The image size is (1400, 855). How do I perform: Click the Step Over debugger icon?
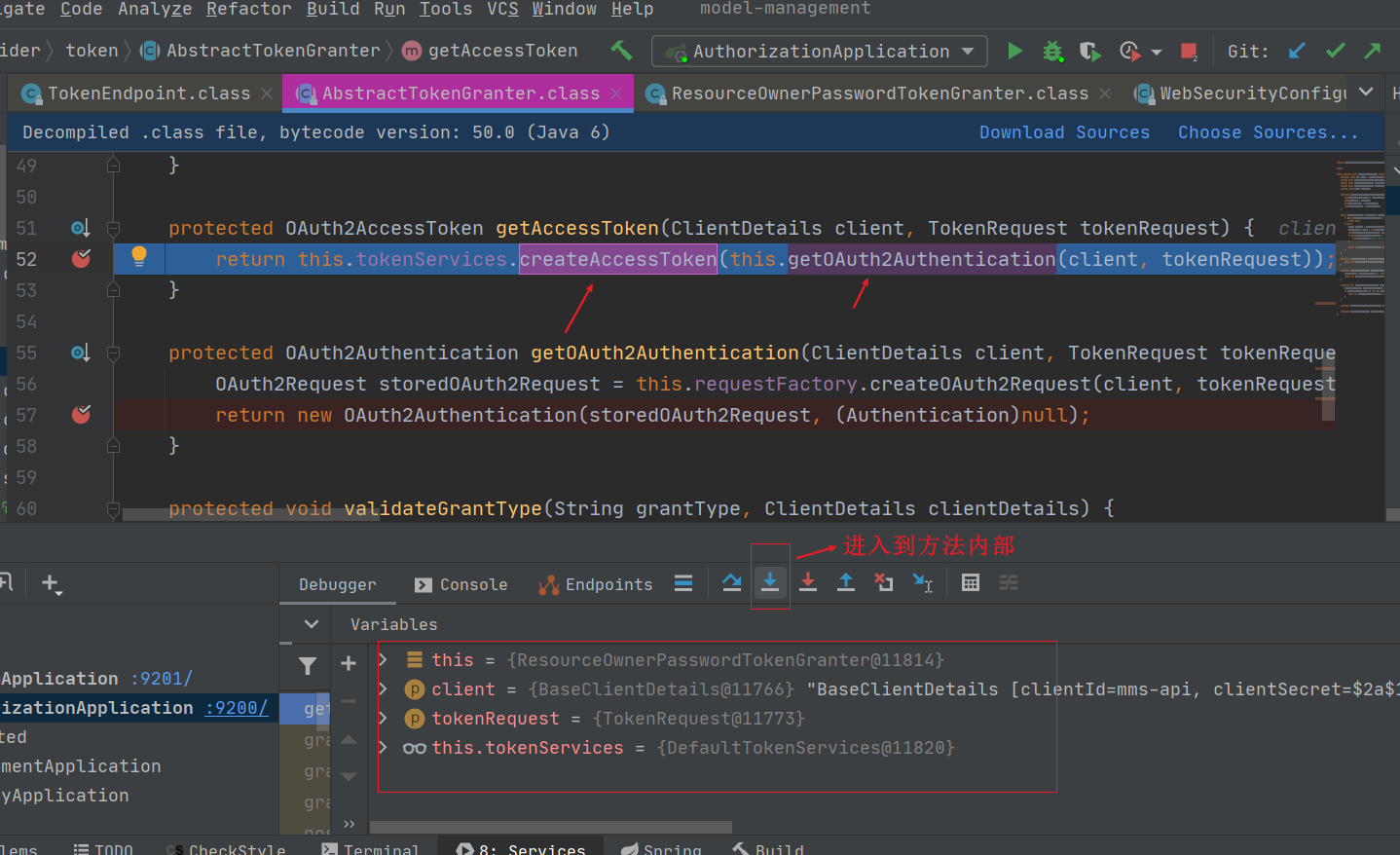(732, 582)
